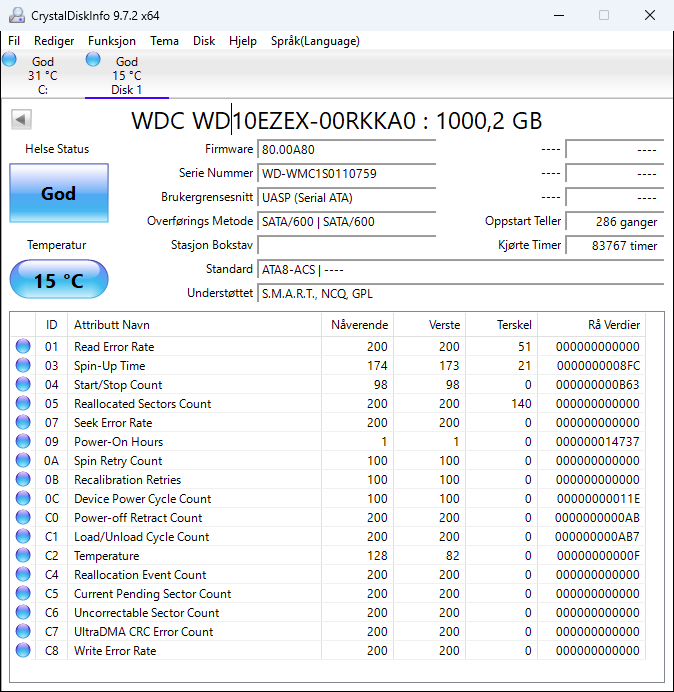Open the Fil menu

tap(14, 41)
